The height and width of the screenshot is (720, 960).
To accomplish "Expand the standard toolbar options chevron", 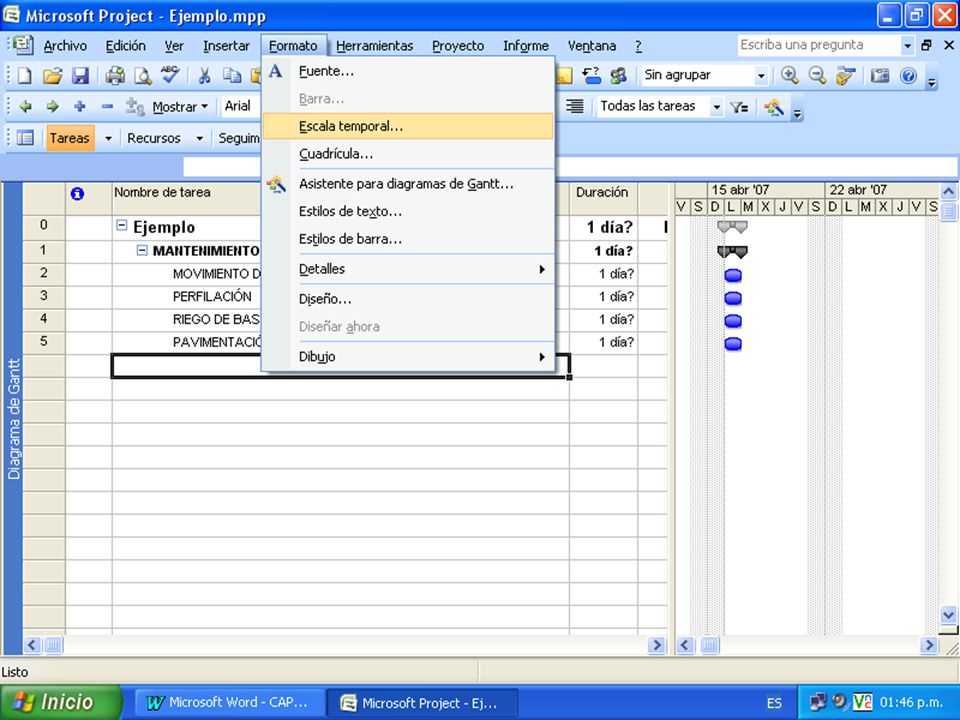I will click(x=931, y=80).
